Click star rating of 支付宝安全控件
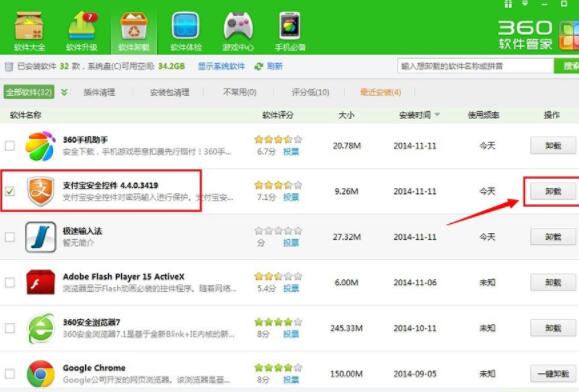This screenshot has width=579, height=392. tap(278, 185)
